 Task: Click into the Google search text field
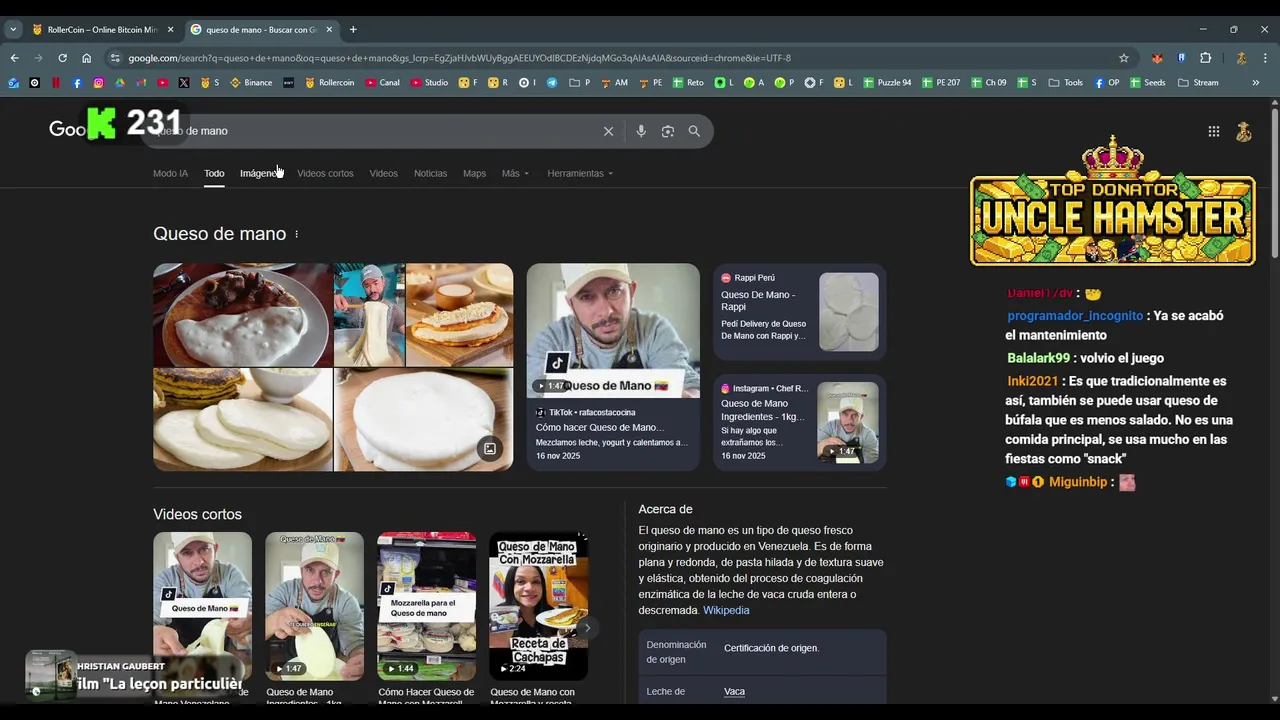(x=380, y=131)
